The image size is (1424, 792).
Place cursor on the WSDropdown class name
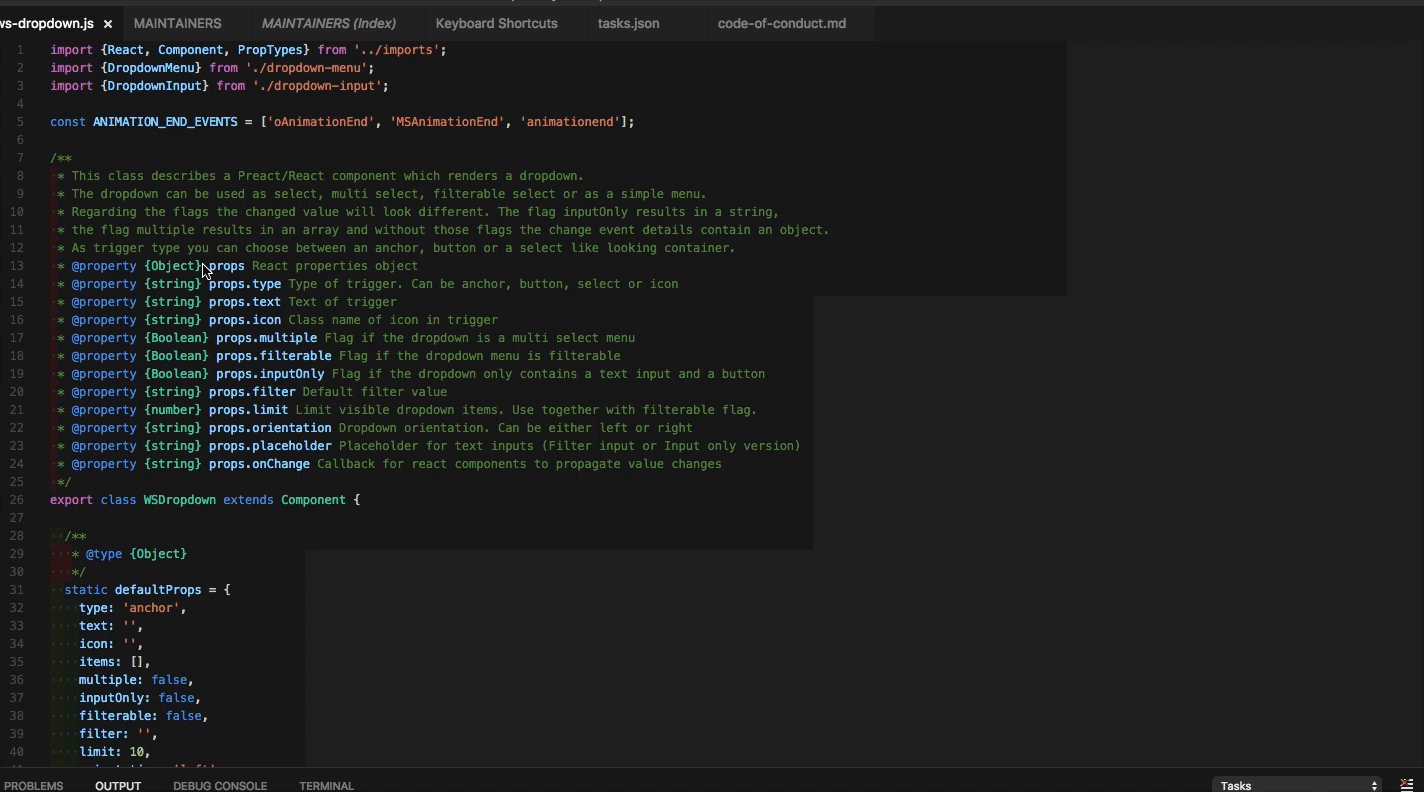click(179, 500)
